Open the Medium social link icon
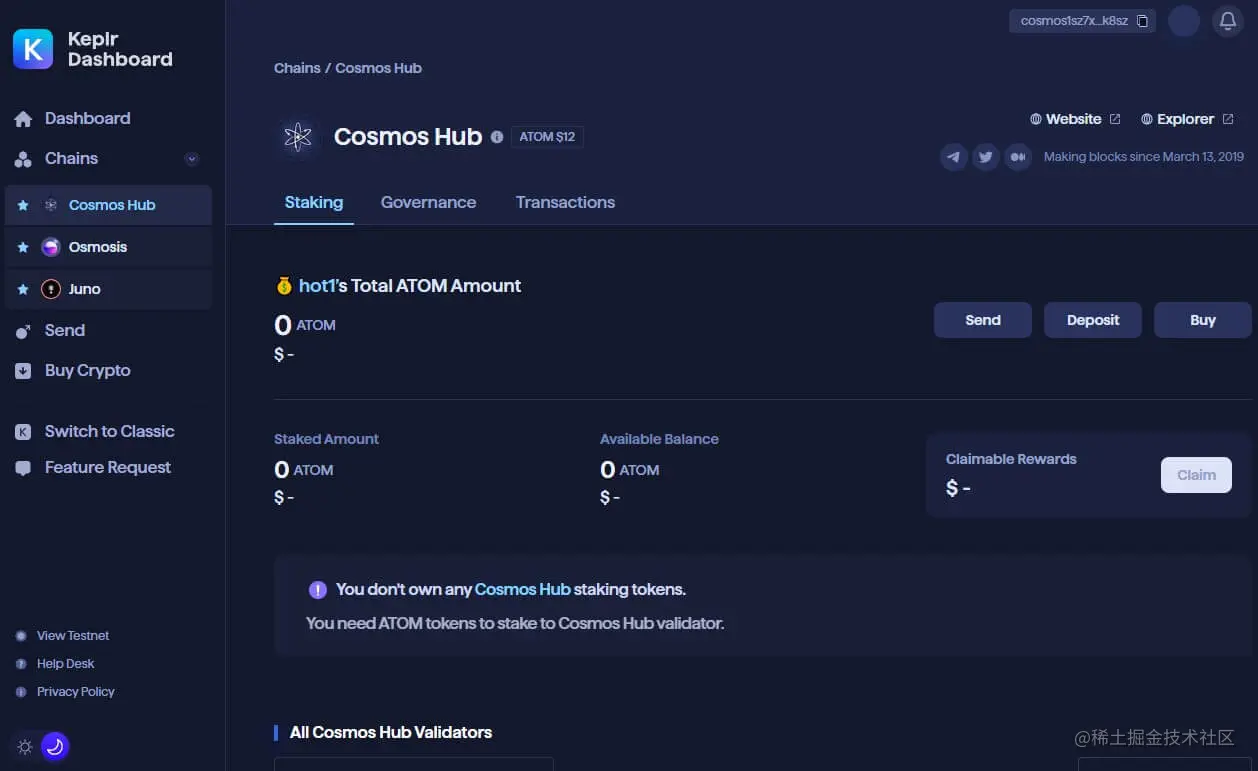The height and width of the screenshot is (771, 1258). pos(1018,157)
